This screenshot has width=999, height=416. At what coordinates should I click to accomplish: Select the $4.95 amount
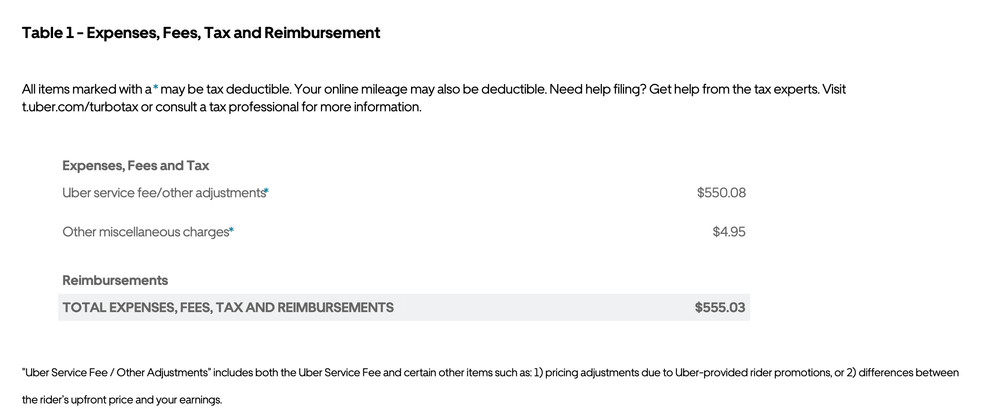click(729, 232)
